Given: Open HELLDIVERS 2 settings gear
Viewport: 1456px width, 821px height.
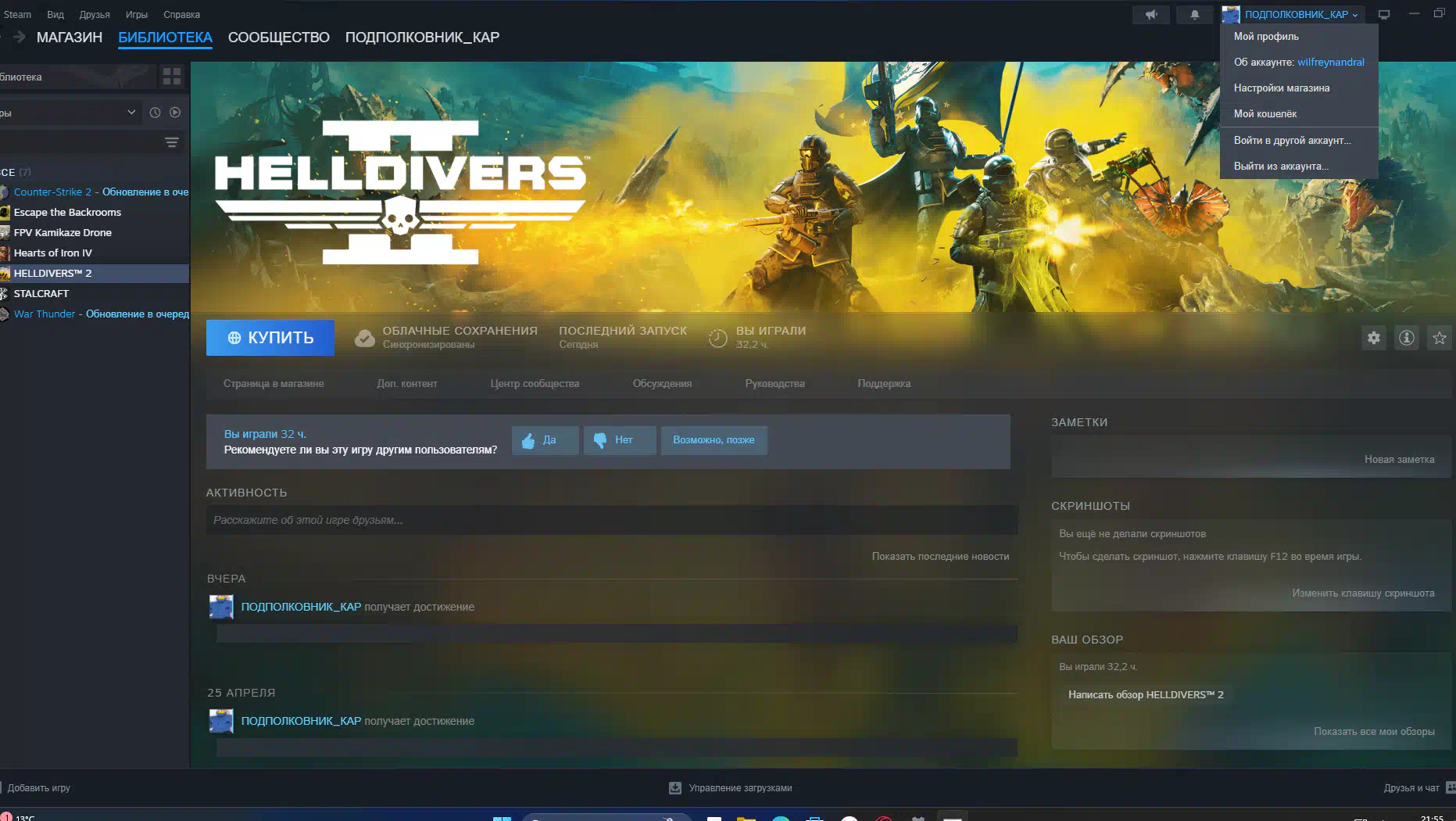Looking at the screenshot, I should [1373, 338].
